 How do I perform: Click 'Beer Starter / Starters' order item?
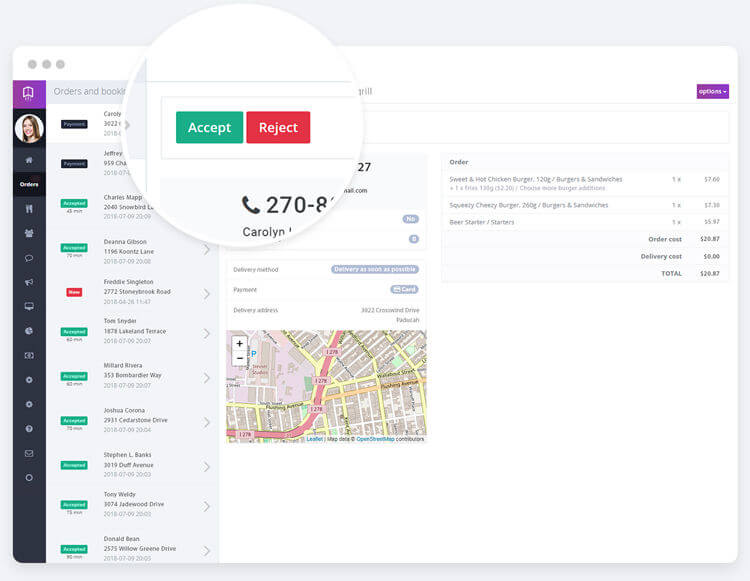[482, 222]
